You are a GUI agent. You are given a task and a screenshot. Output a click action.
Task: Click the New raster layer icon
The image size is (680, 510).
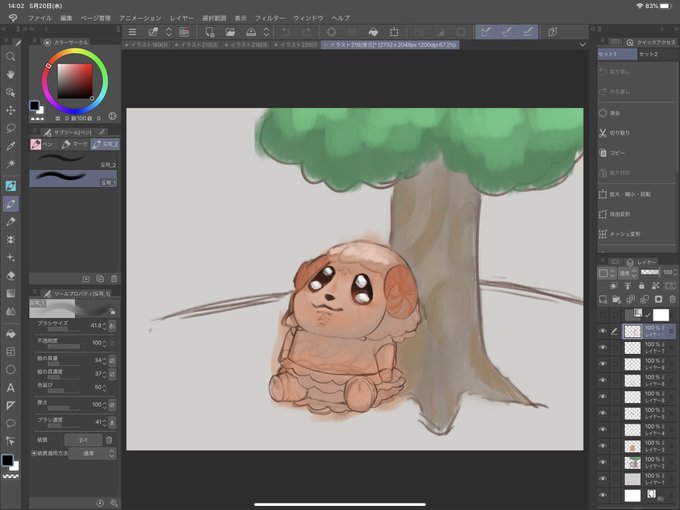point(603,299)
